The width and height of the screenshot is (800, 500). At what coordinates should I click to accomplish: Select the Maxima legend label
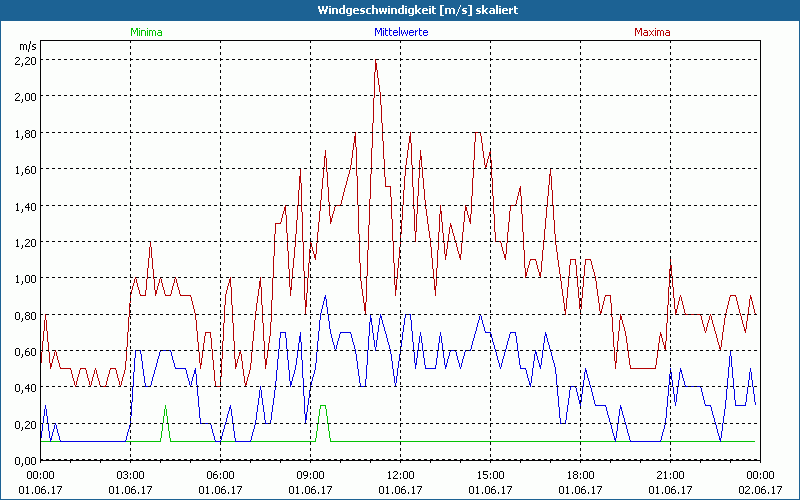click(652, 32)
